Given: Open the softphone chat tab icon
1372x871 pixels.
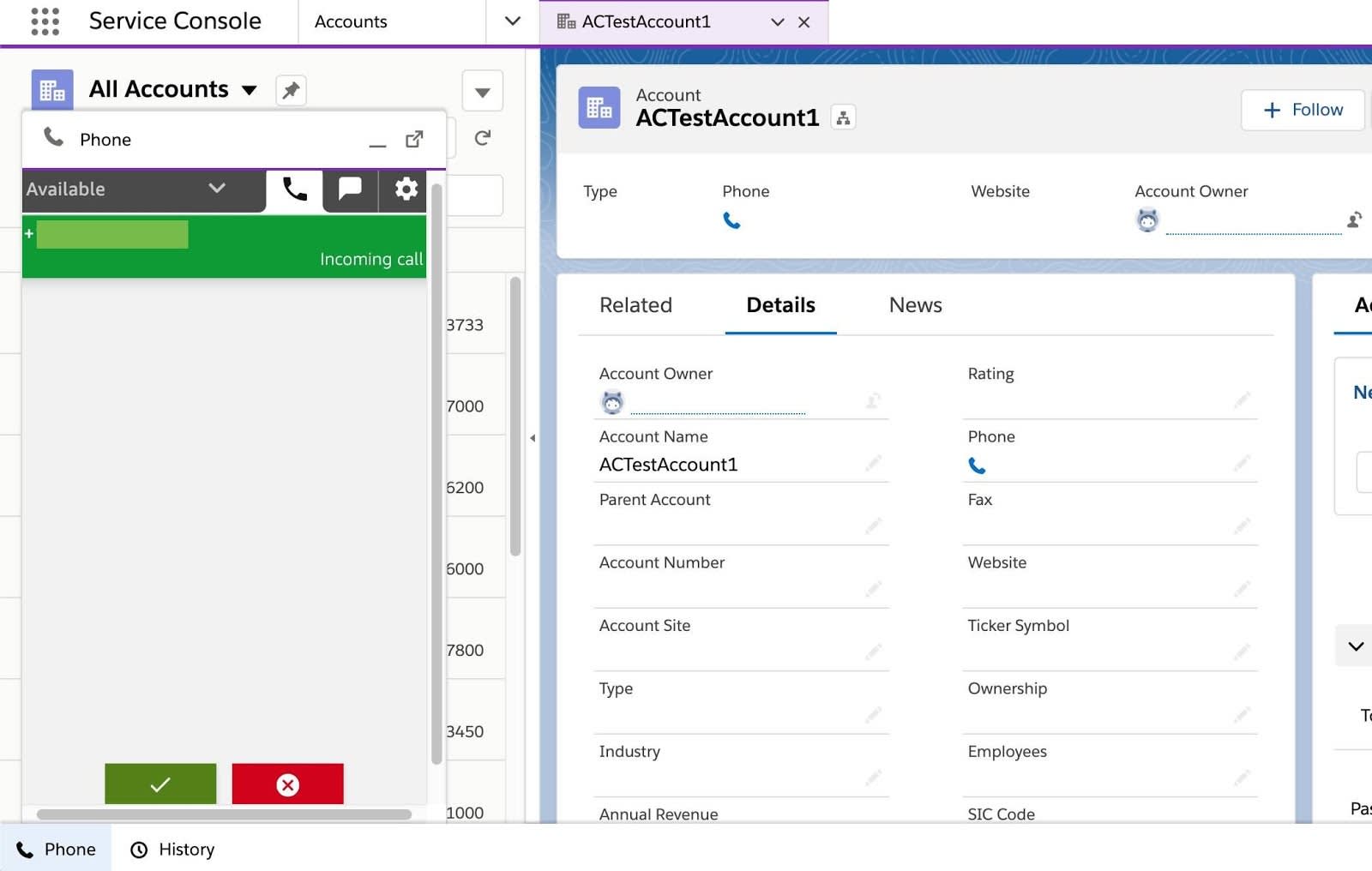Looking at the screenshot, I should [350, 189].
